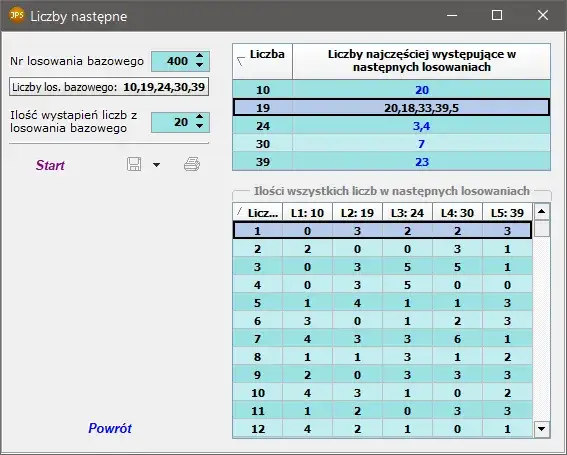
Task: Click the scroll up arrow of lower table
Action: point(541,212)
